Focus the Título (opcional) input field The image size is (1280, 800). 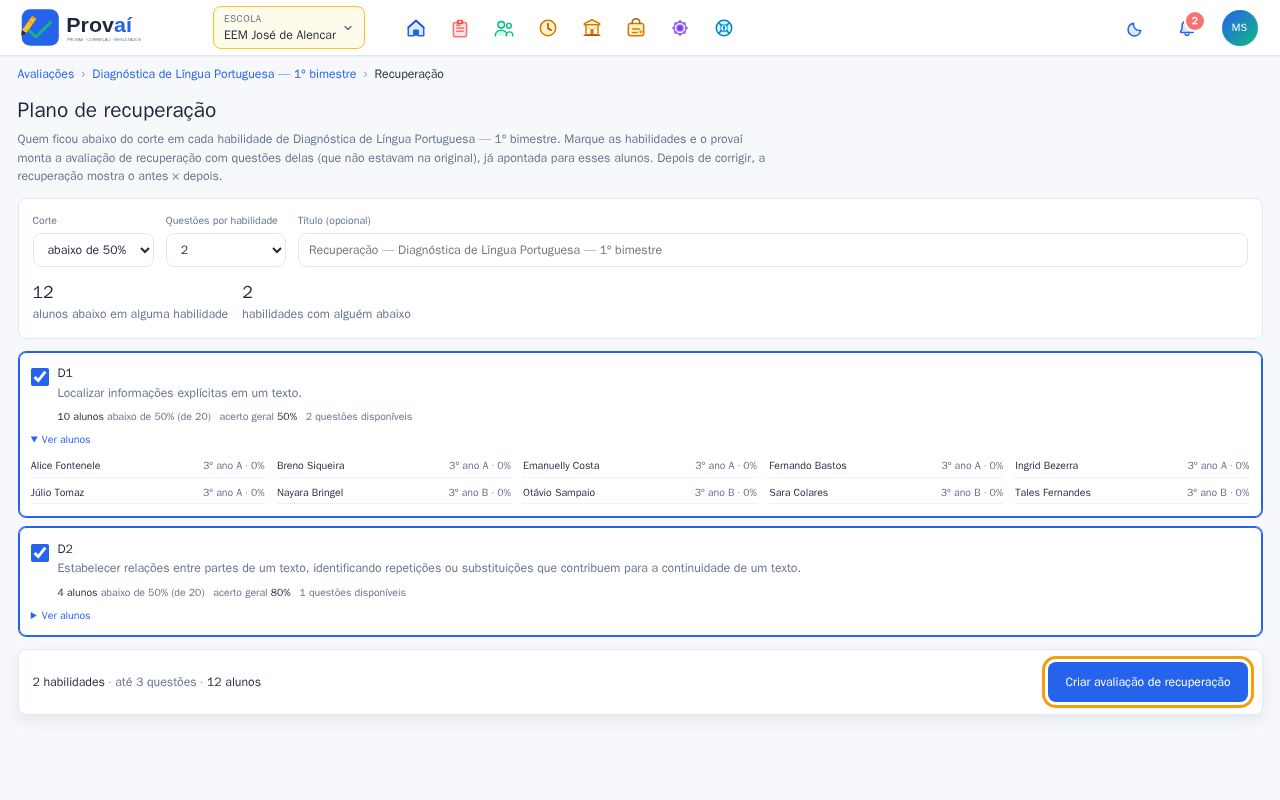[x=773, y=250]
